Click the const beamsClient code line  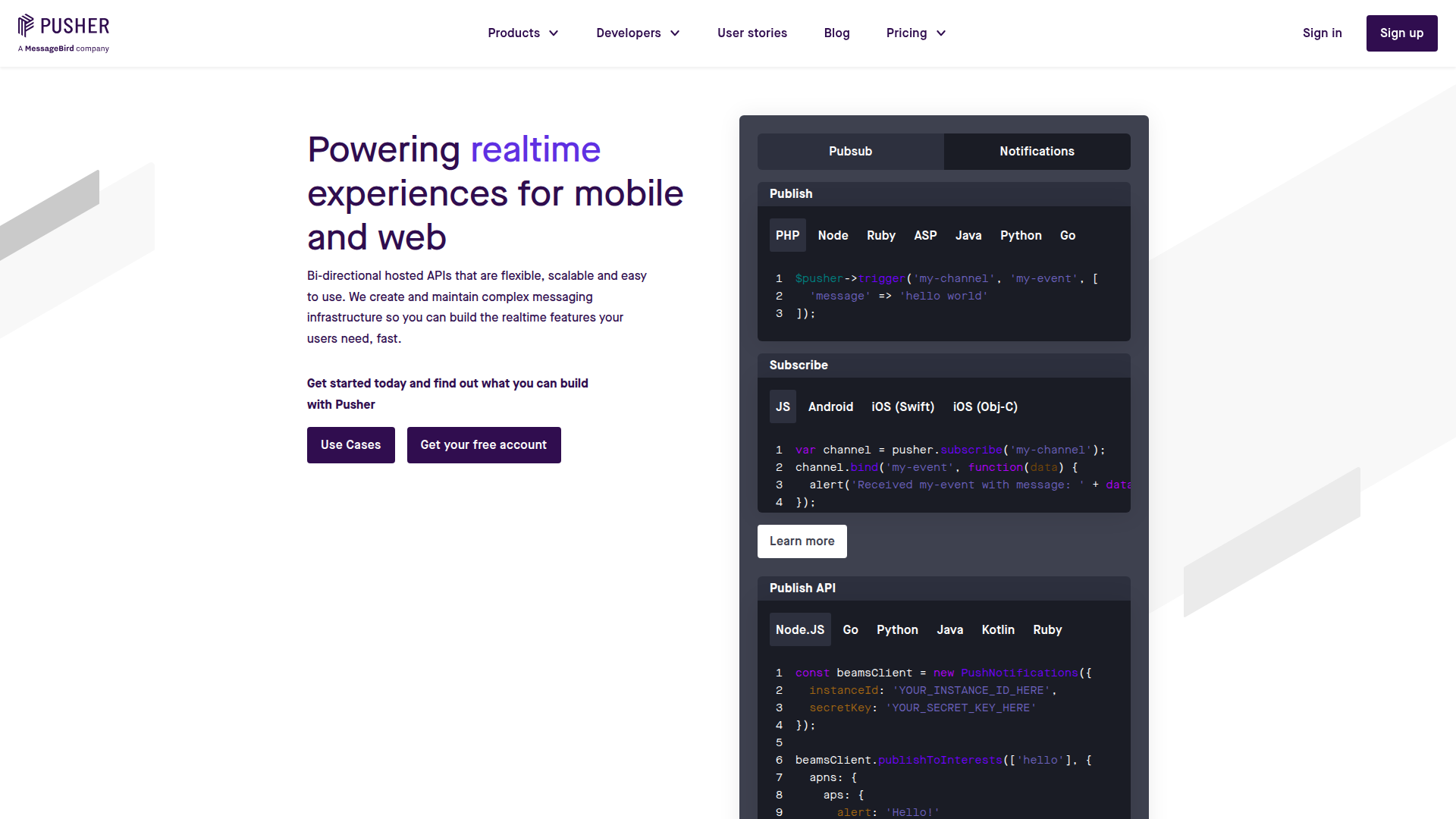point(943,673)
